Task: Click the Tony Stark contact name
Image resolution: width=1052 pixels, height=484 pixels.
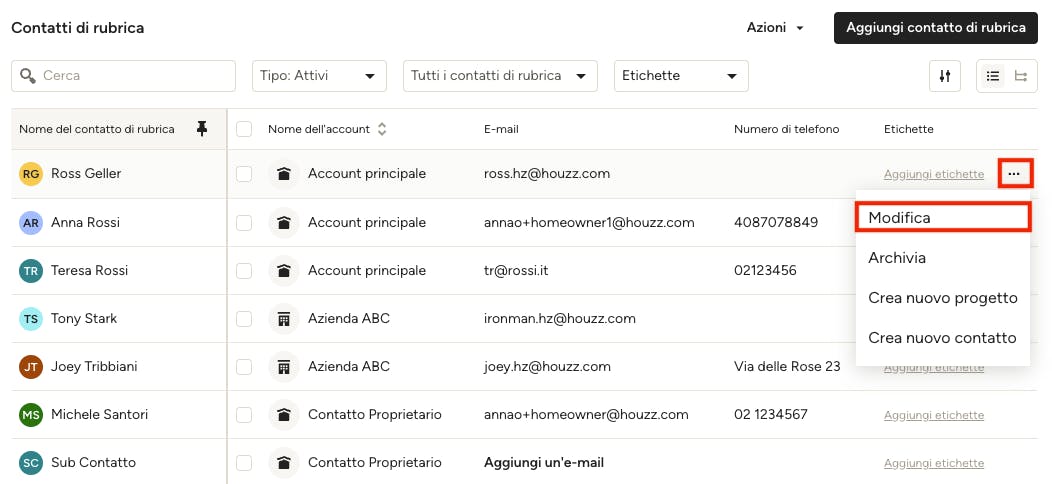Action: pos(84,319)
